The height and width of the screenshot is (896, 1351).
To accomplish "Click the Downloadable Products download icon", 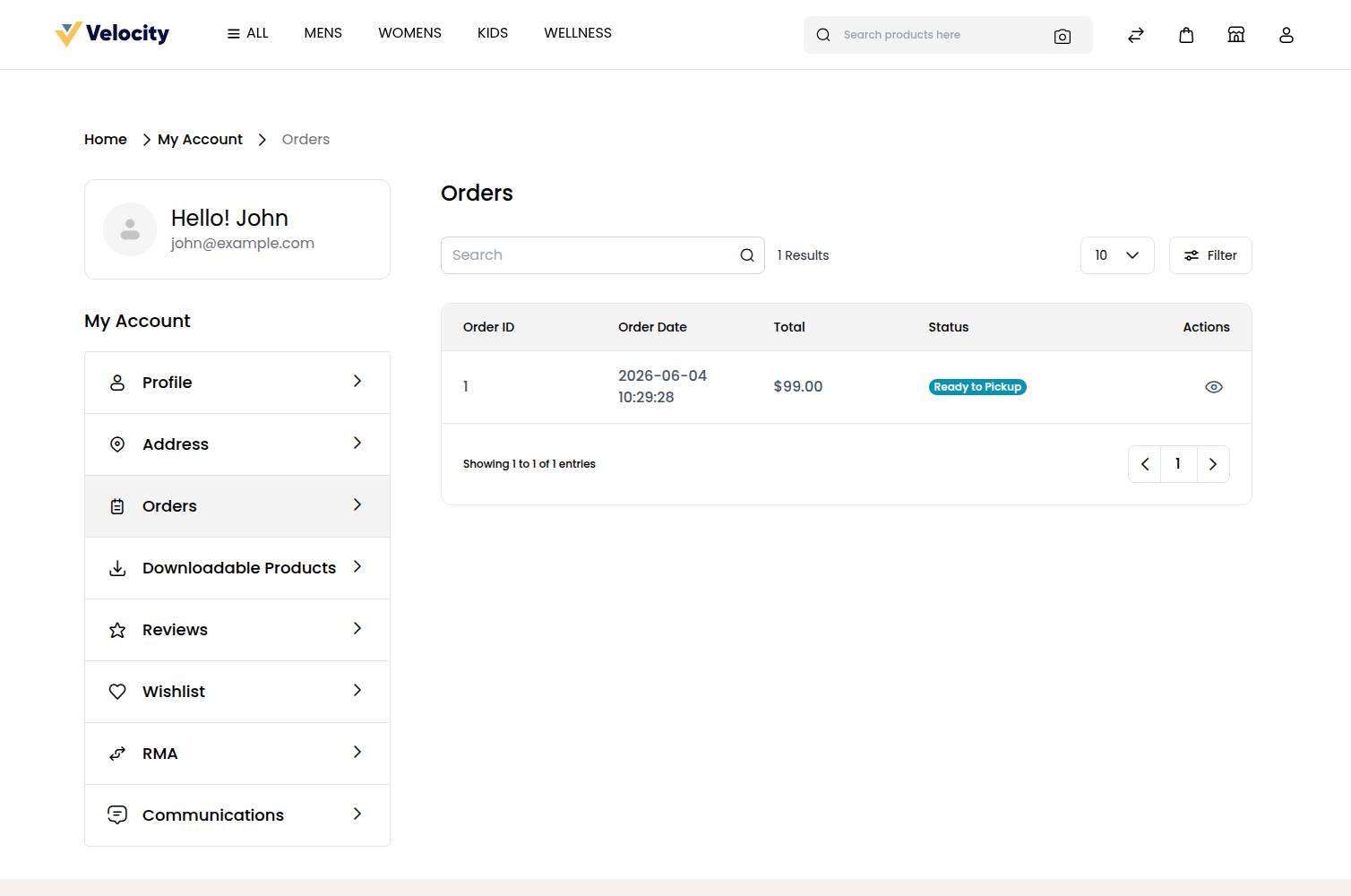I will [117, 568].
